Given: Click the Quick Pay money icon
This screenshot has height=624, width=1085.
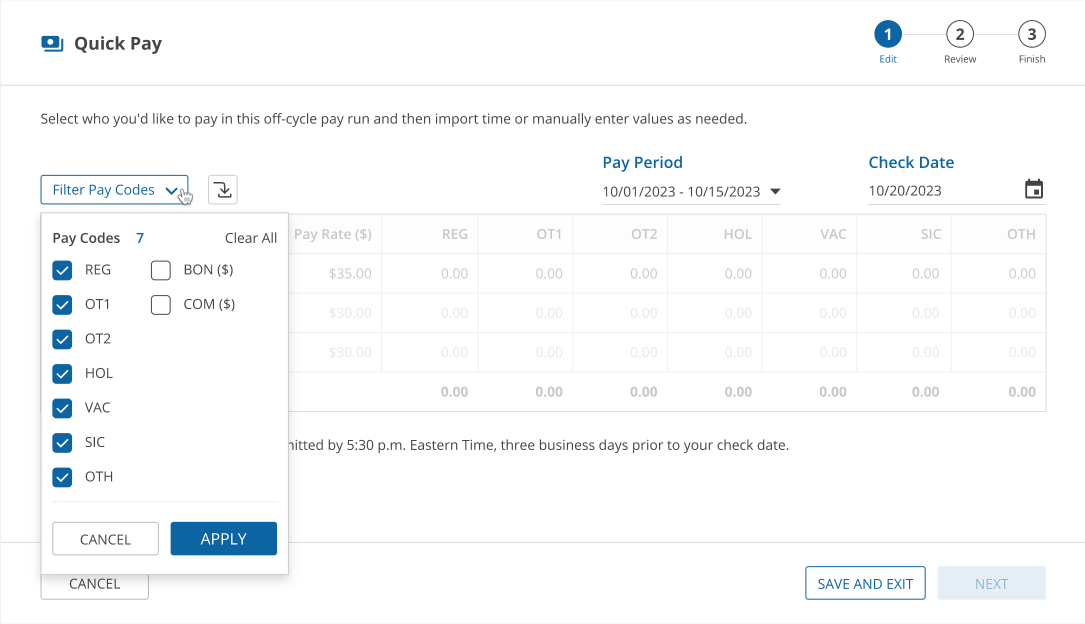Looking at the screenshot, I should [x=53, y=44].
